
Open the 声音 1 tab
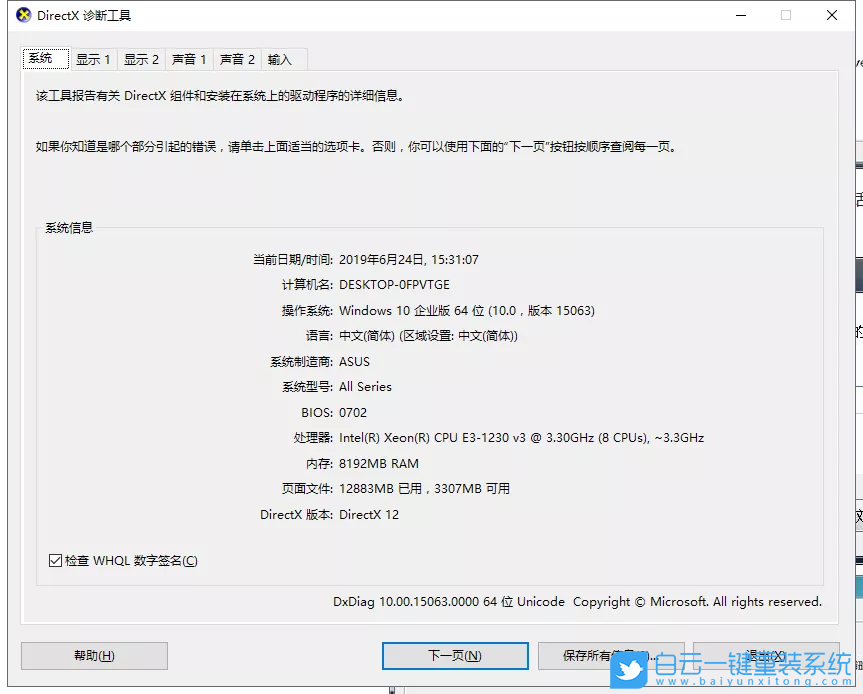189,59
